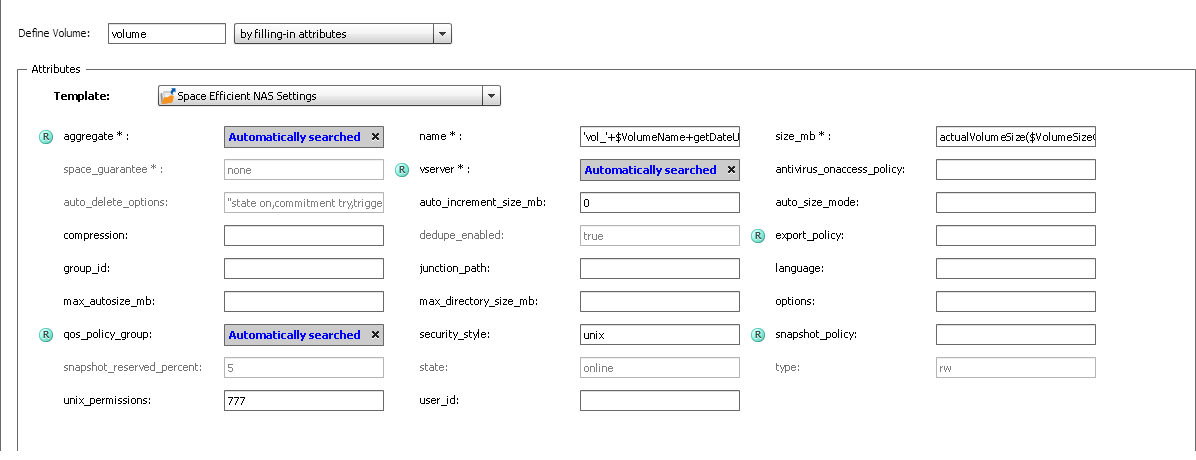
Task: Click the resource icon beside vserver
Action: 402,170
